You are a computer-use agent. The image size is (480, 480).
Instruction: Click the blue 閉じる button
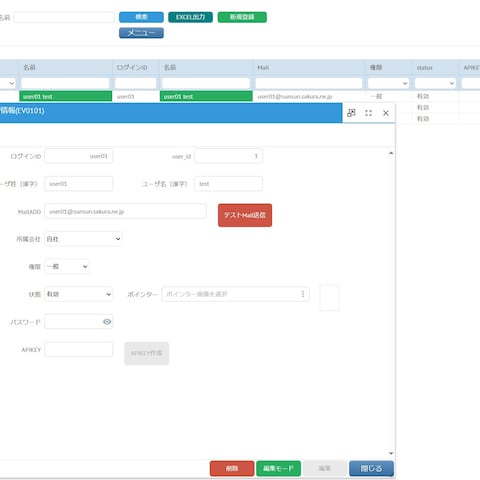tap(371, 469)
